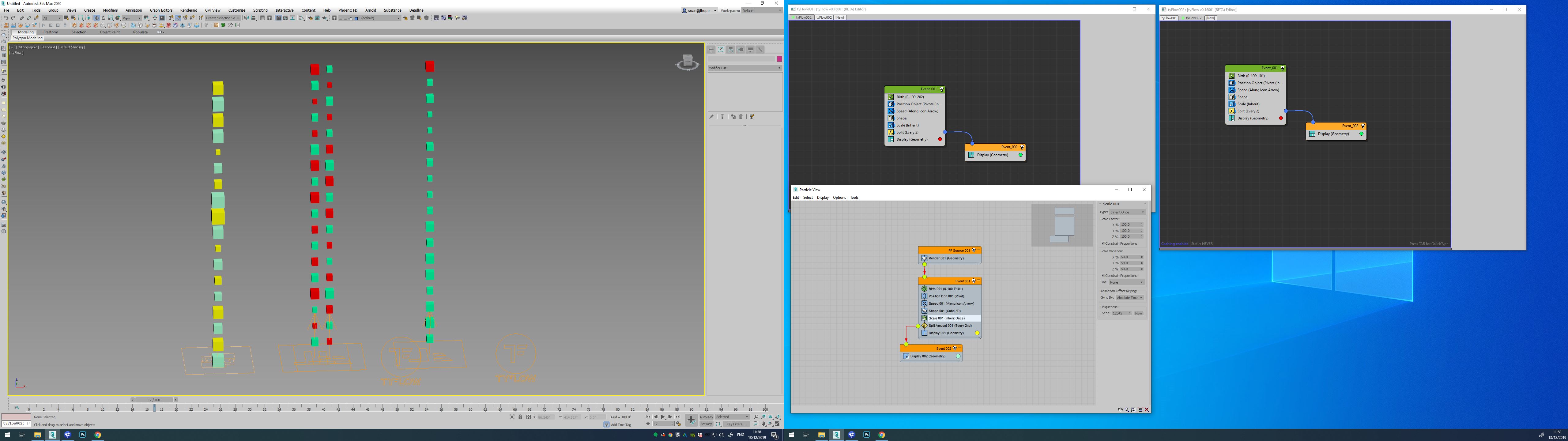Screen dimensions: 1568x441
Task: Click the Auto Key button
Action: click(706, 417)
